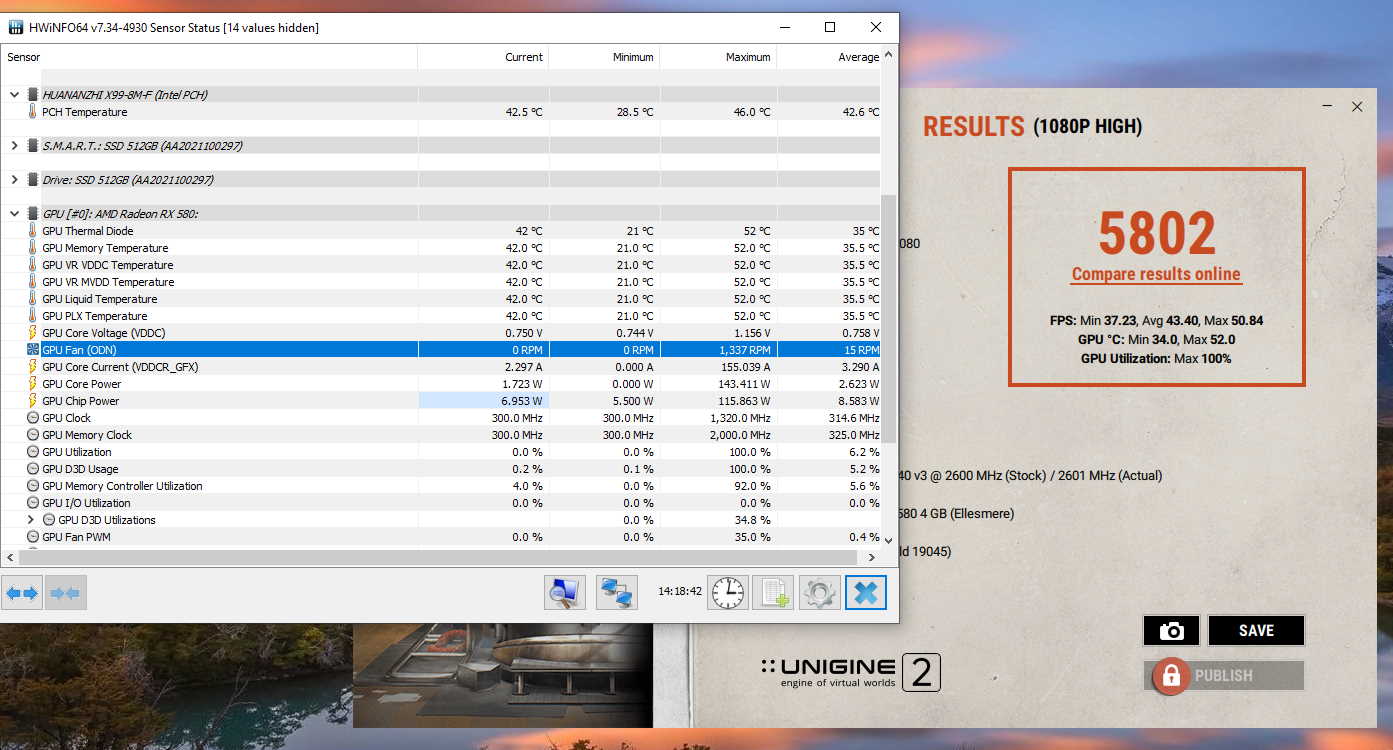Expand the Drive: SSD 512GB group
The image size is (1393, 750).
point(14,180)
